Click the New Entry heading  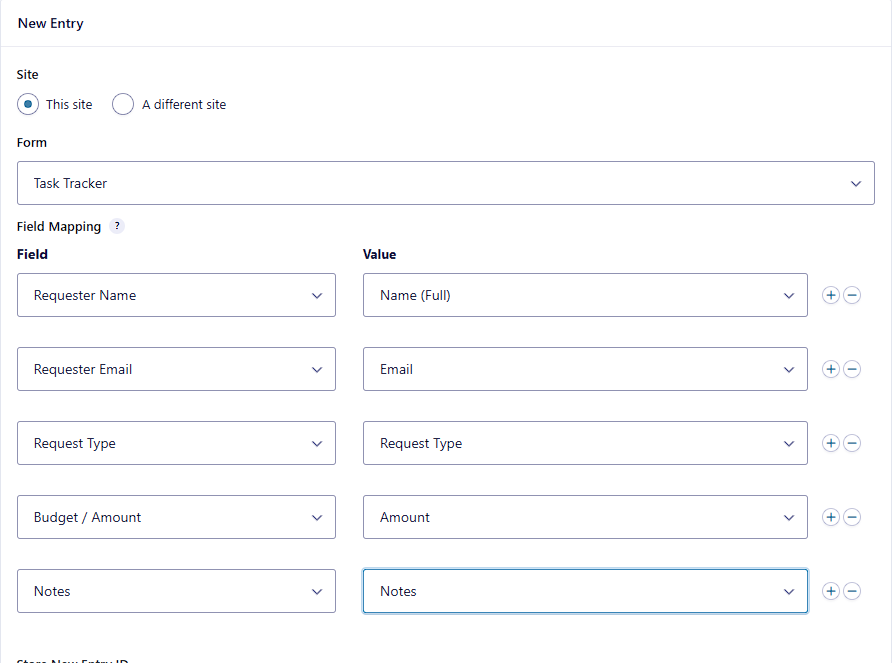50,23
